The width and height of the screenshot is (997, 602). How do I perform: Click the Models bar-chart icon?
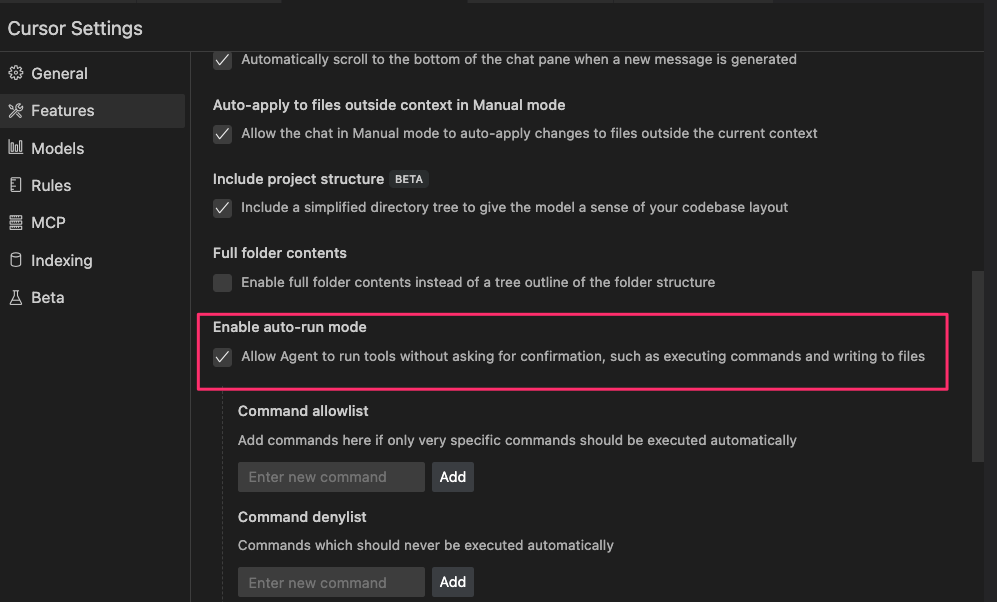pyautogui.click(x=15, y=148)
